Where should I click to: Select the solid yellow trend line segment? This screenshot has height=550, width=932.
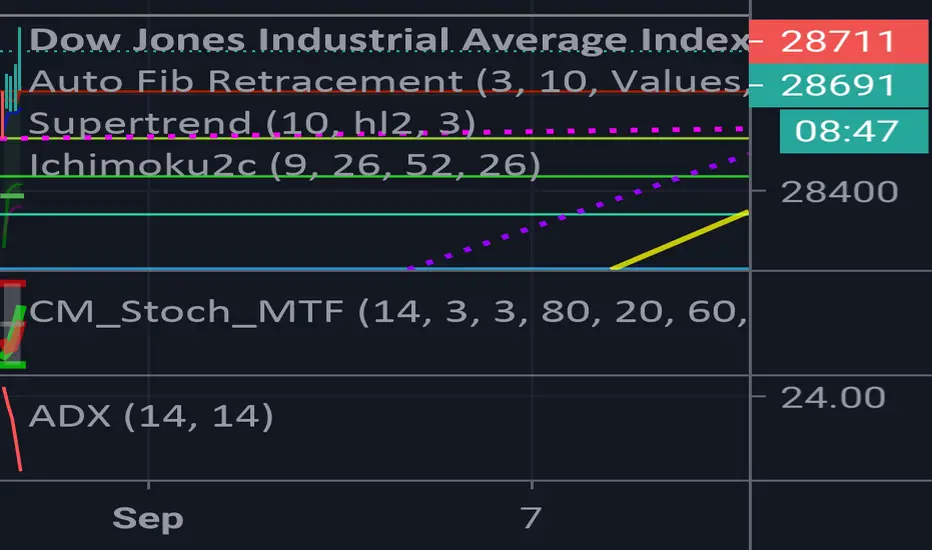[679, 240]
